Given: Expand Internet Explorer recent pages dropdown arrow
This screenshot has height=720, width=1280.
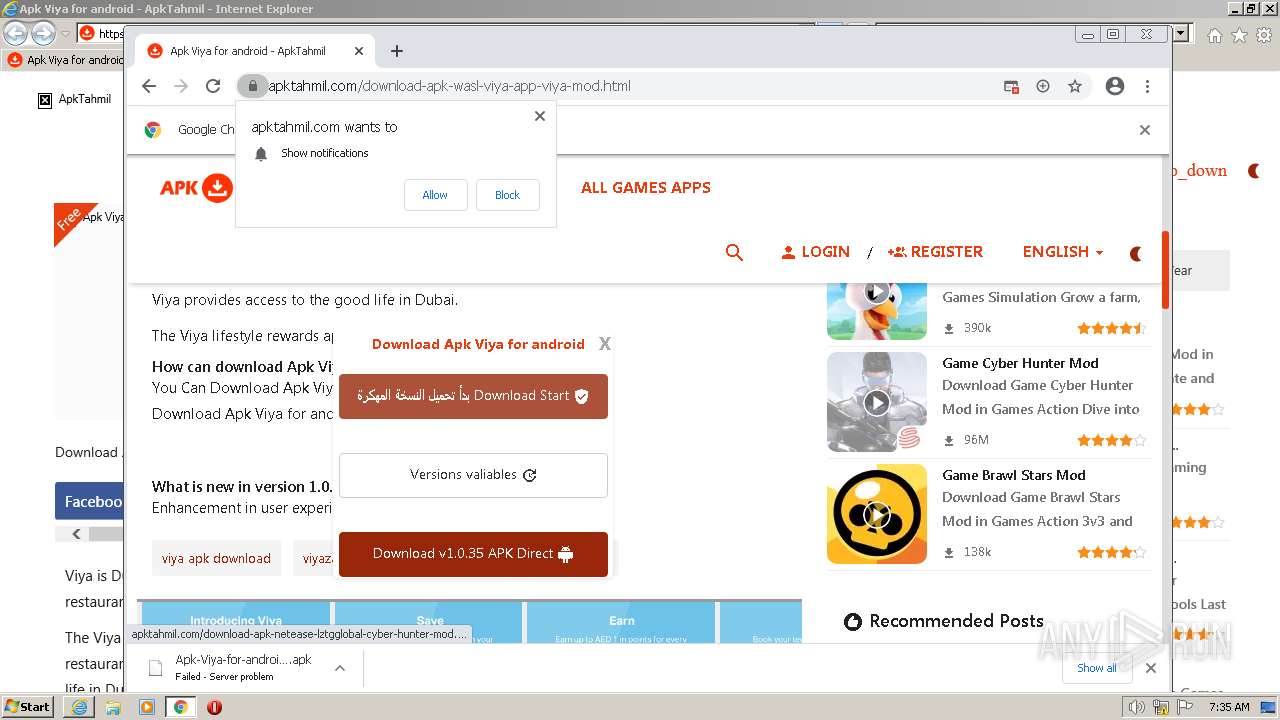Looking at the screenshot, I should click(x=65, y=34).
